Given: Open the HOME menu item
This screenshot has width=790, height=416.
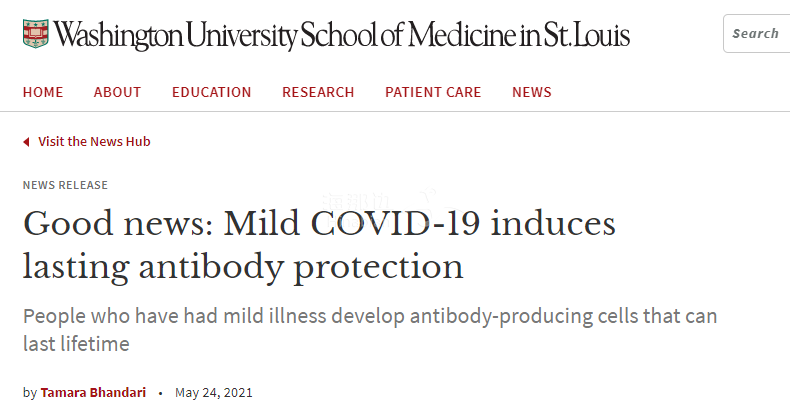Looking at the screenshot, I should pos(43,92).
